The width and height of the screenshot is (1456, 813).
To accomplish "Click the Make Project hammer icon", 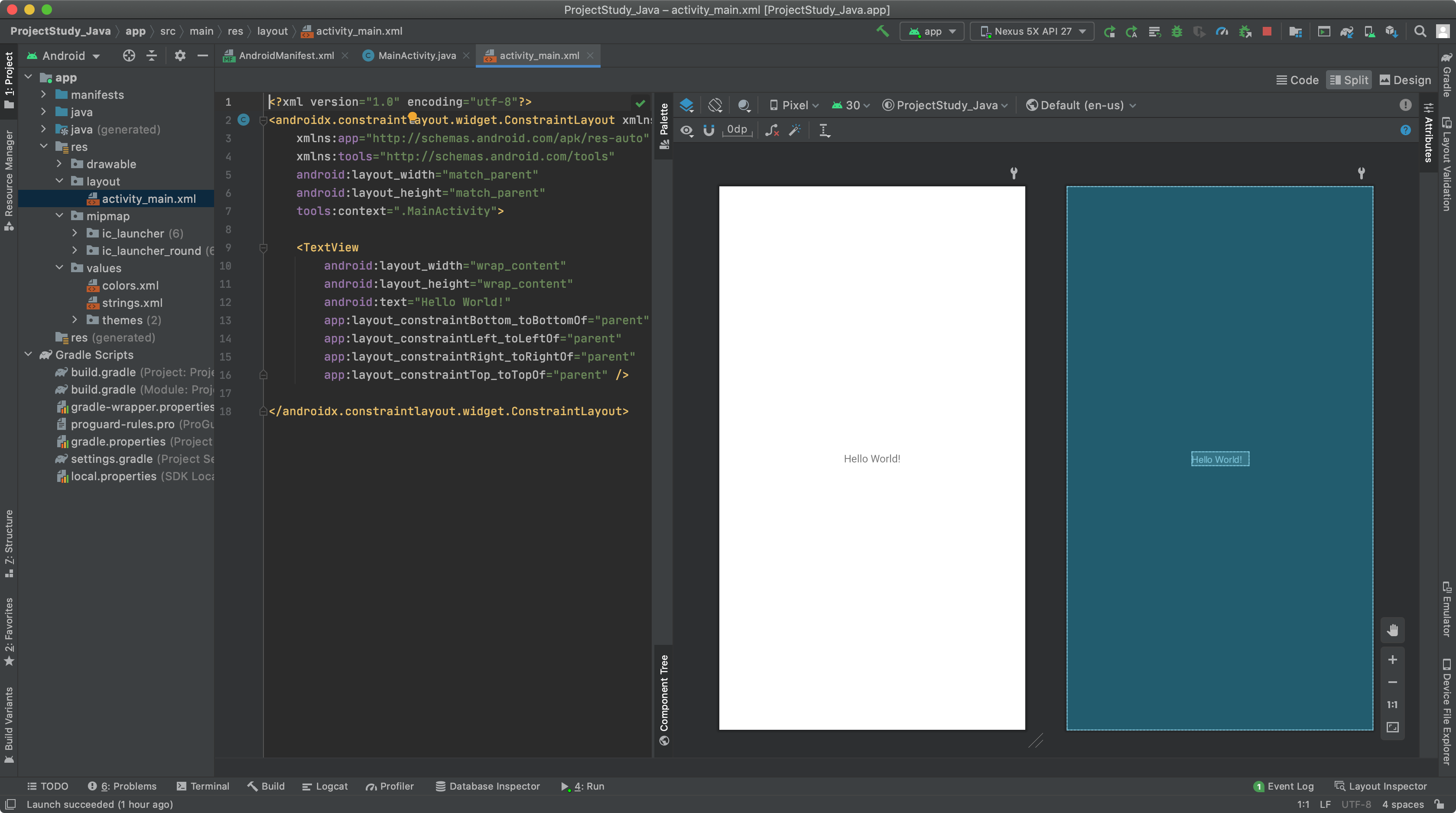I will [x=882, y=31].
